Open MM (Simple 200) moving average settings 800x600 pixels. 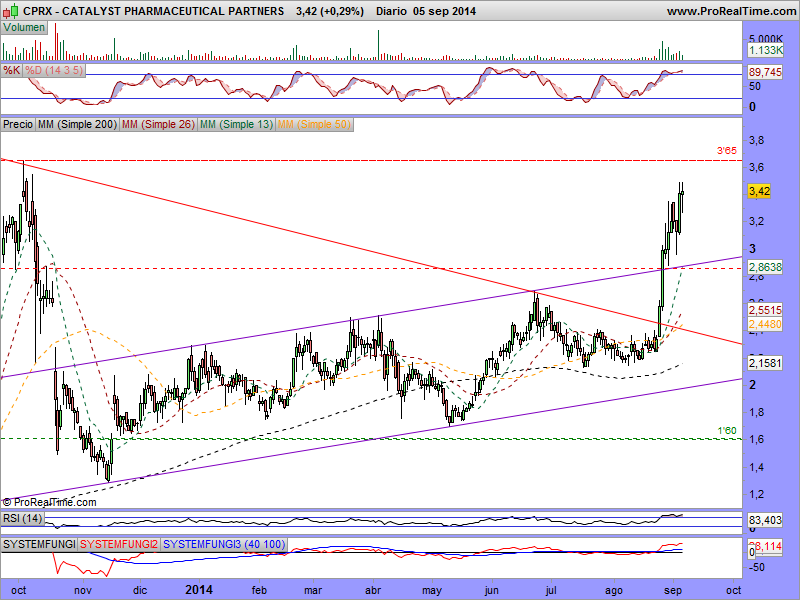pos(77,124)
